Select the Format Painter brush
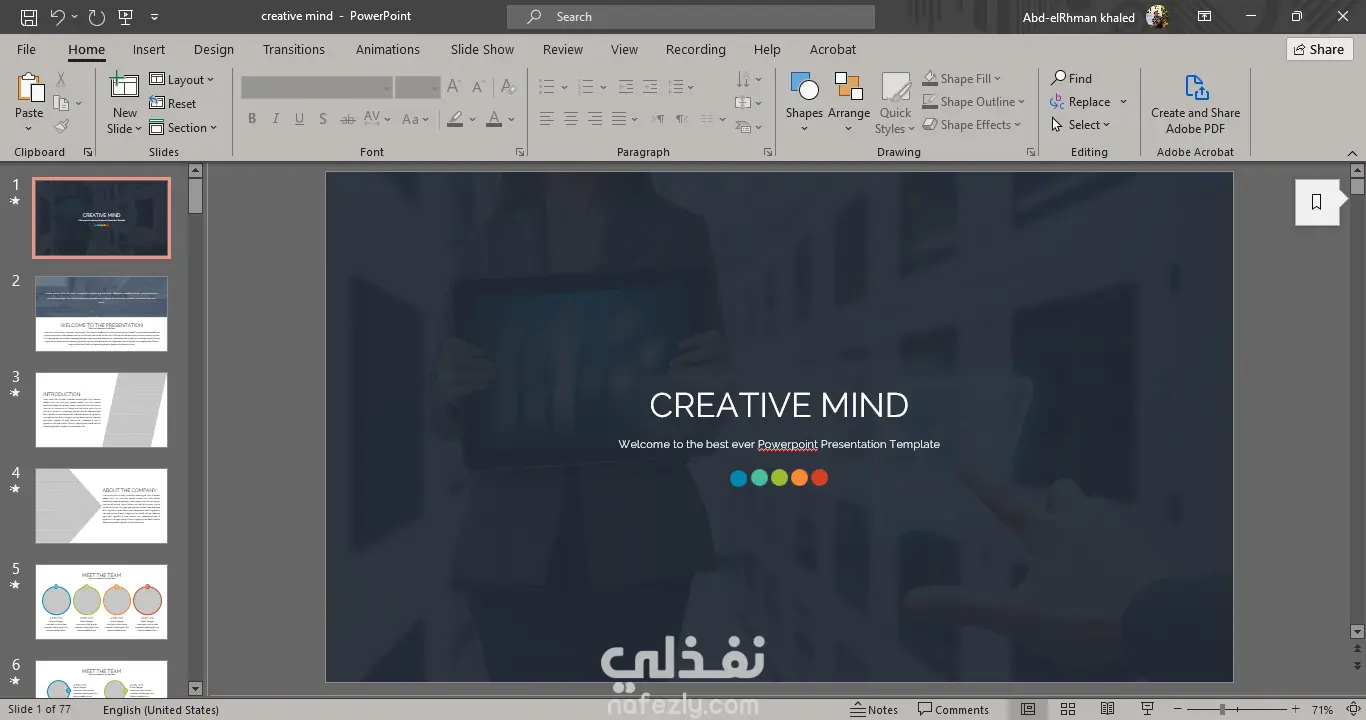This screenshot has width=1366, height=720. pyautogui.click(x=61, y=126)
